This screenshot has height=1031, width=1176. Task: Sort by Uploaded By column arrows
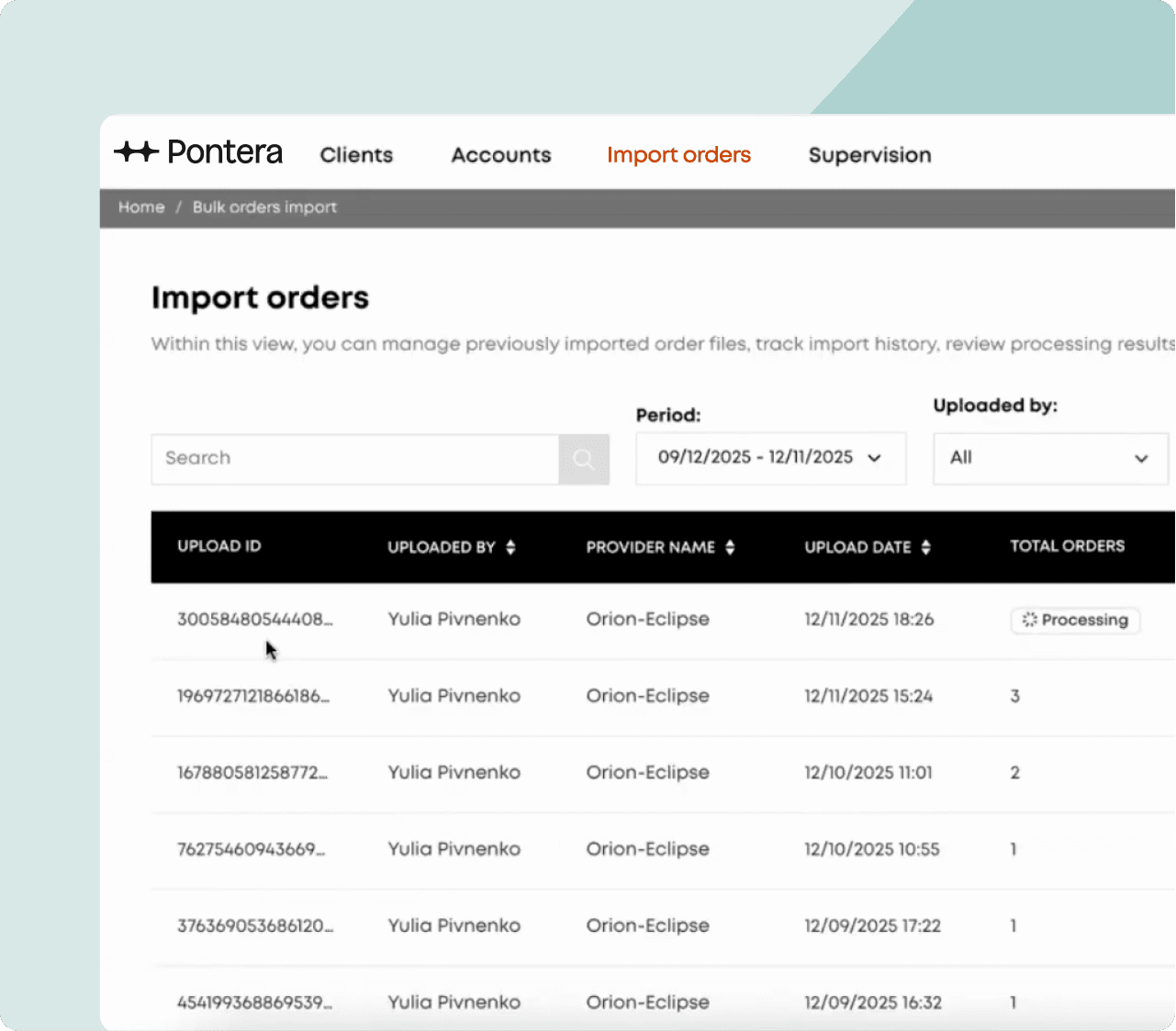pos(510,547)
